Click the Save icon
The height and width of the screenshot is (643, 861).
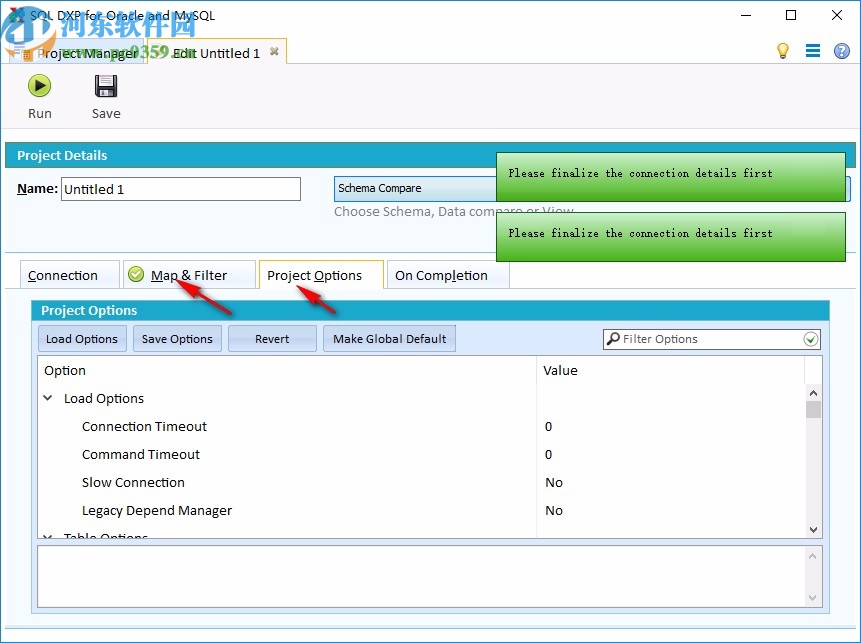tap(105, 86)
